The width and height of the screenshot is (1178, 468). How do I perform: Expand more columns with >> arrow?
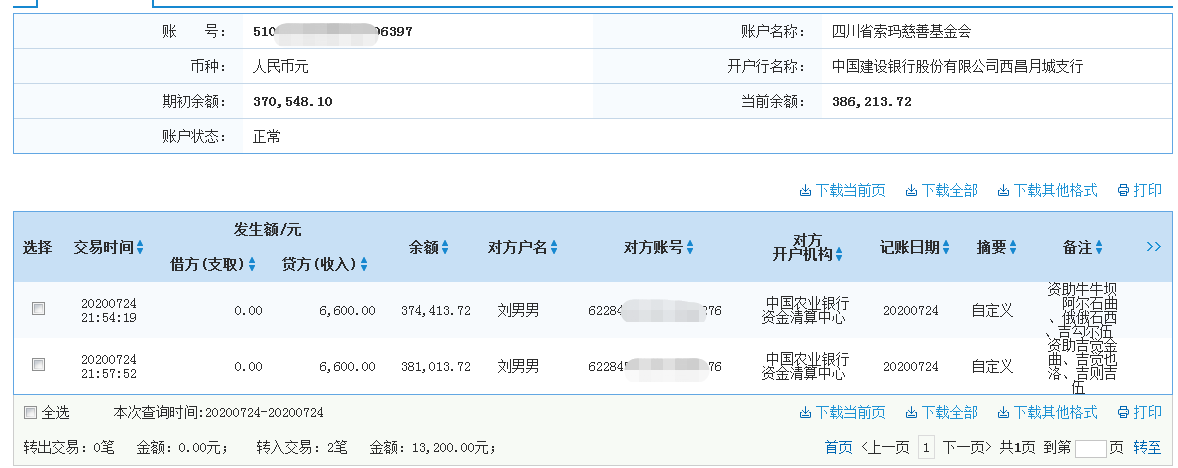point(1153,247)
